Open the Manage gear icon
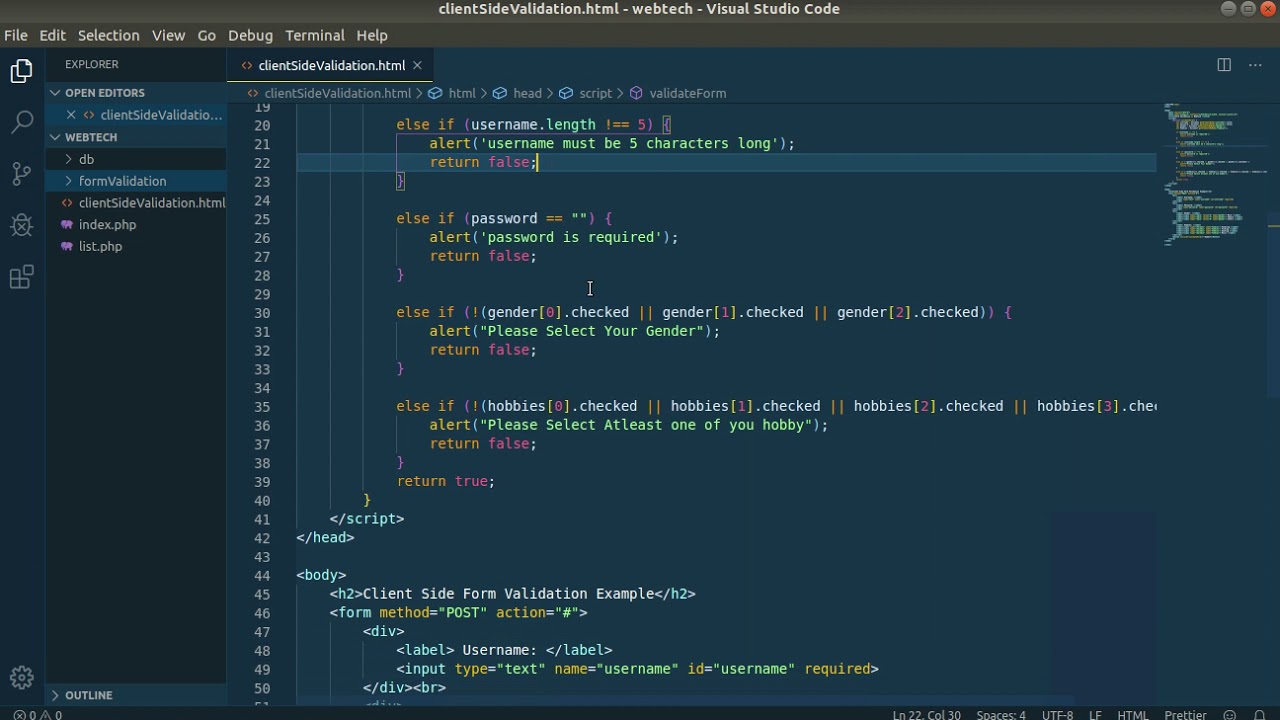 tap(22, 677)
